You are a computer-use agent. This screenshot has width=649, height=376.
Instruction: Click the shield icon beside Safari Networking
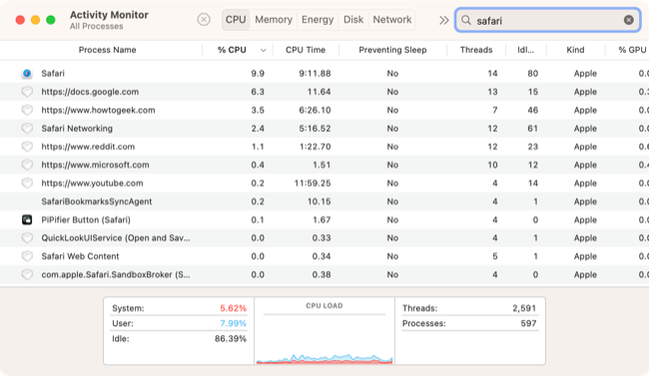coord(27,128)
